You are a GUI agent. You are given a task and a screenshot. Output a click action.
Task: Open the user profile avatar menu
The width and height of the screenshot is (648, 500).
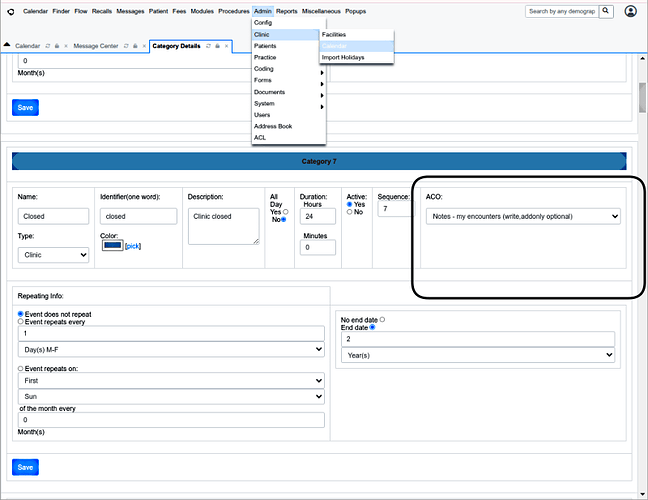[x=630, y=11]
